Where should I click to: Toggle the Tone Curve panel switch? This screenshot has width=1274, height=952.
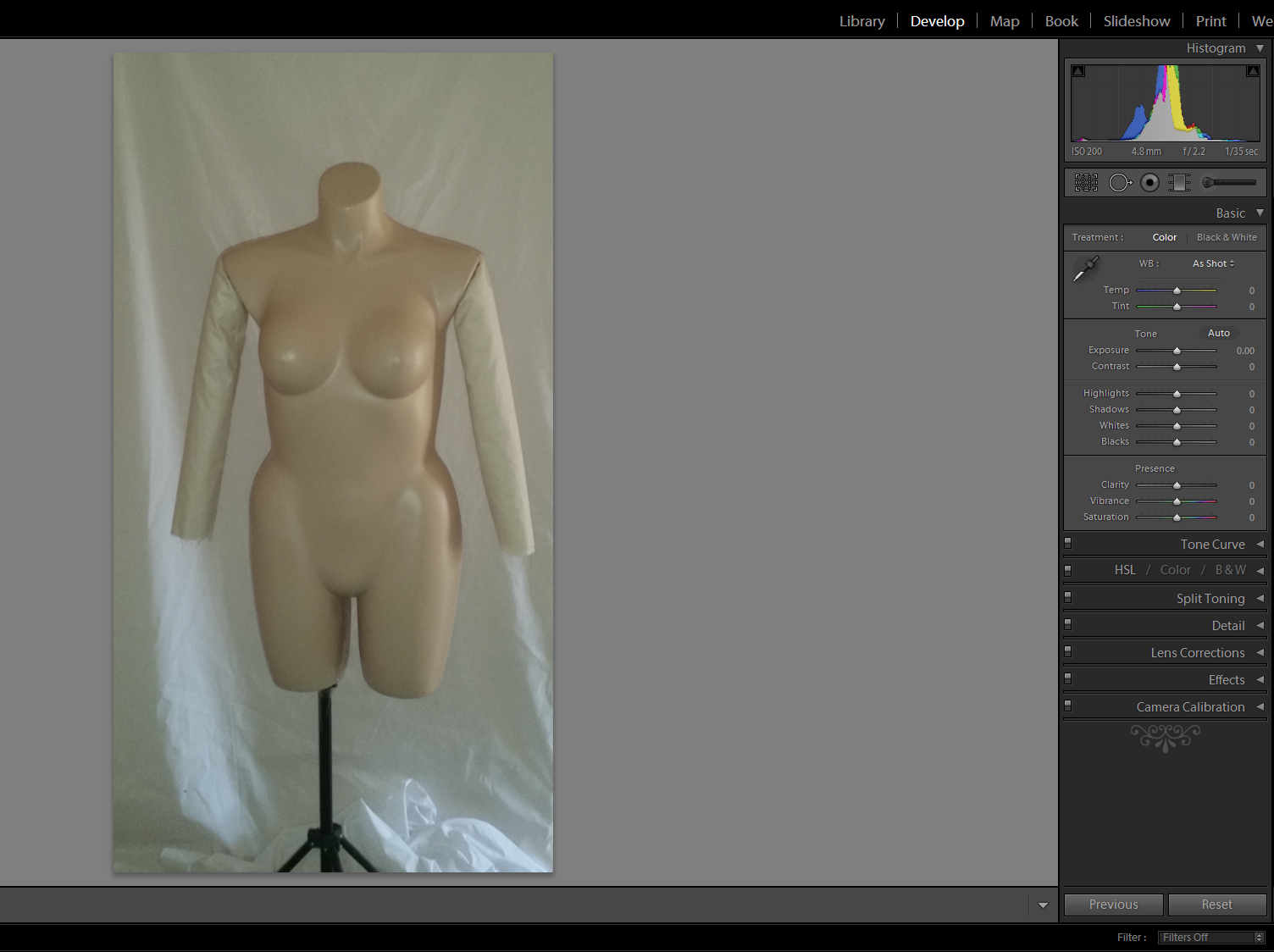[x=1068, y=543]
